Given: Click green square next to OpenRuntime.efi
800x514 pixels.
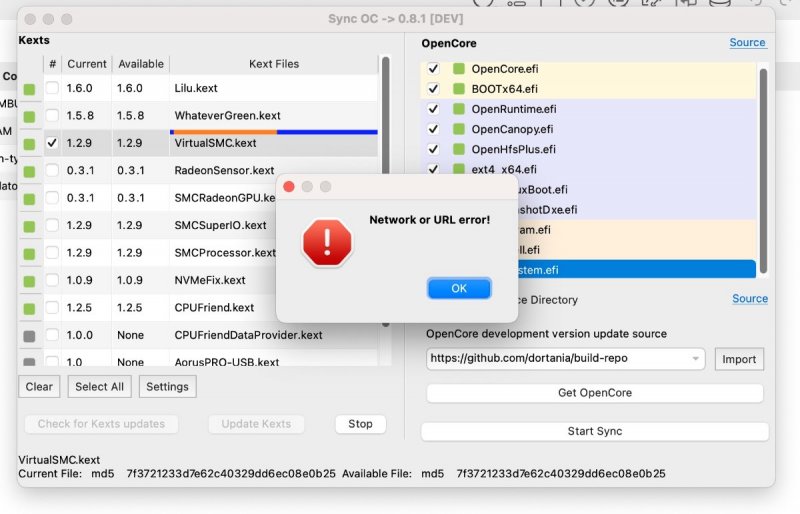Looking at the screenshot, I should tap(459, 109).
